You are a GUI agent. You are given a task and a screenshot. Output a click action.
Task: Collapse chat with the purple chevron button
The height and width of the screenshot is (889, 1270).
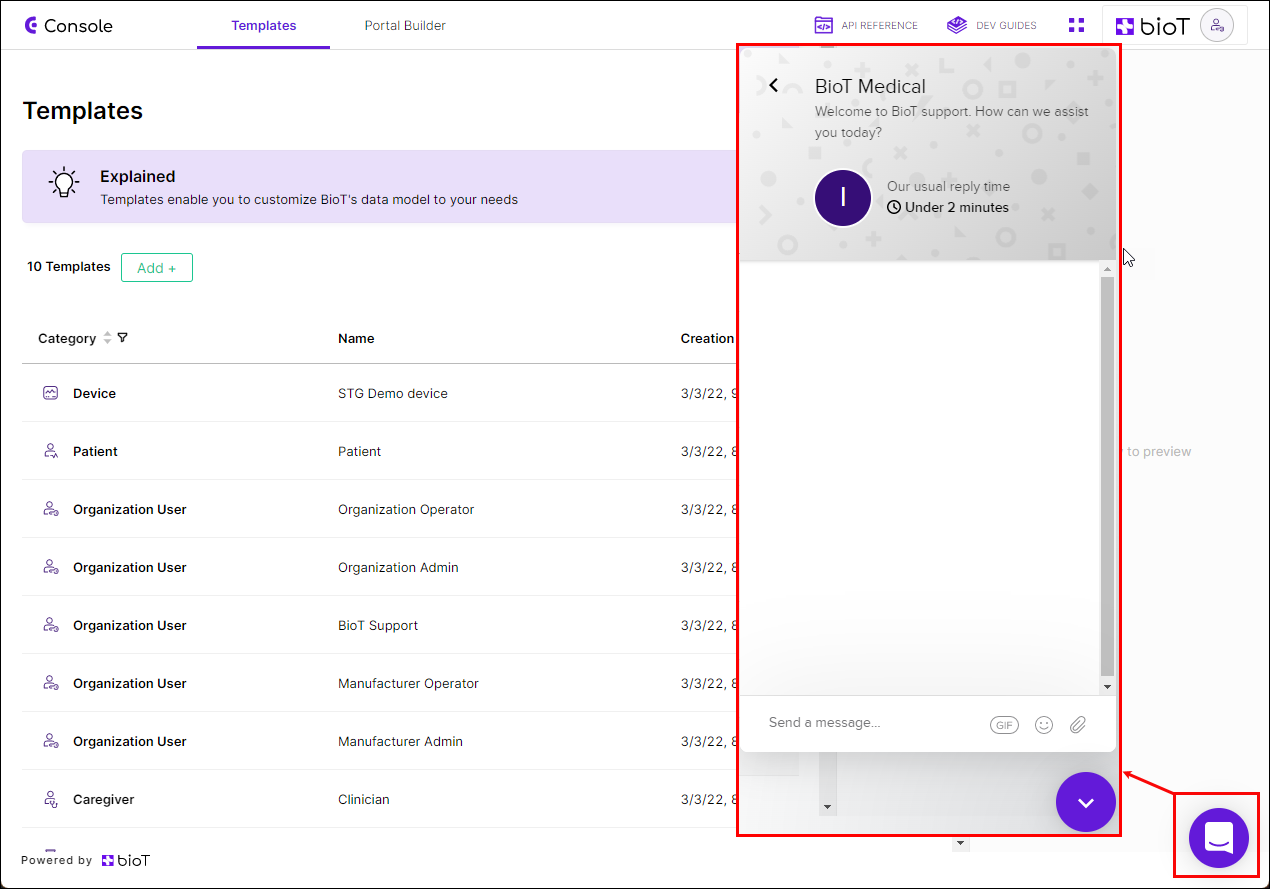coord(1086,802)
